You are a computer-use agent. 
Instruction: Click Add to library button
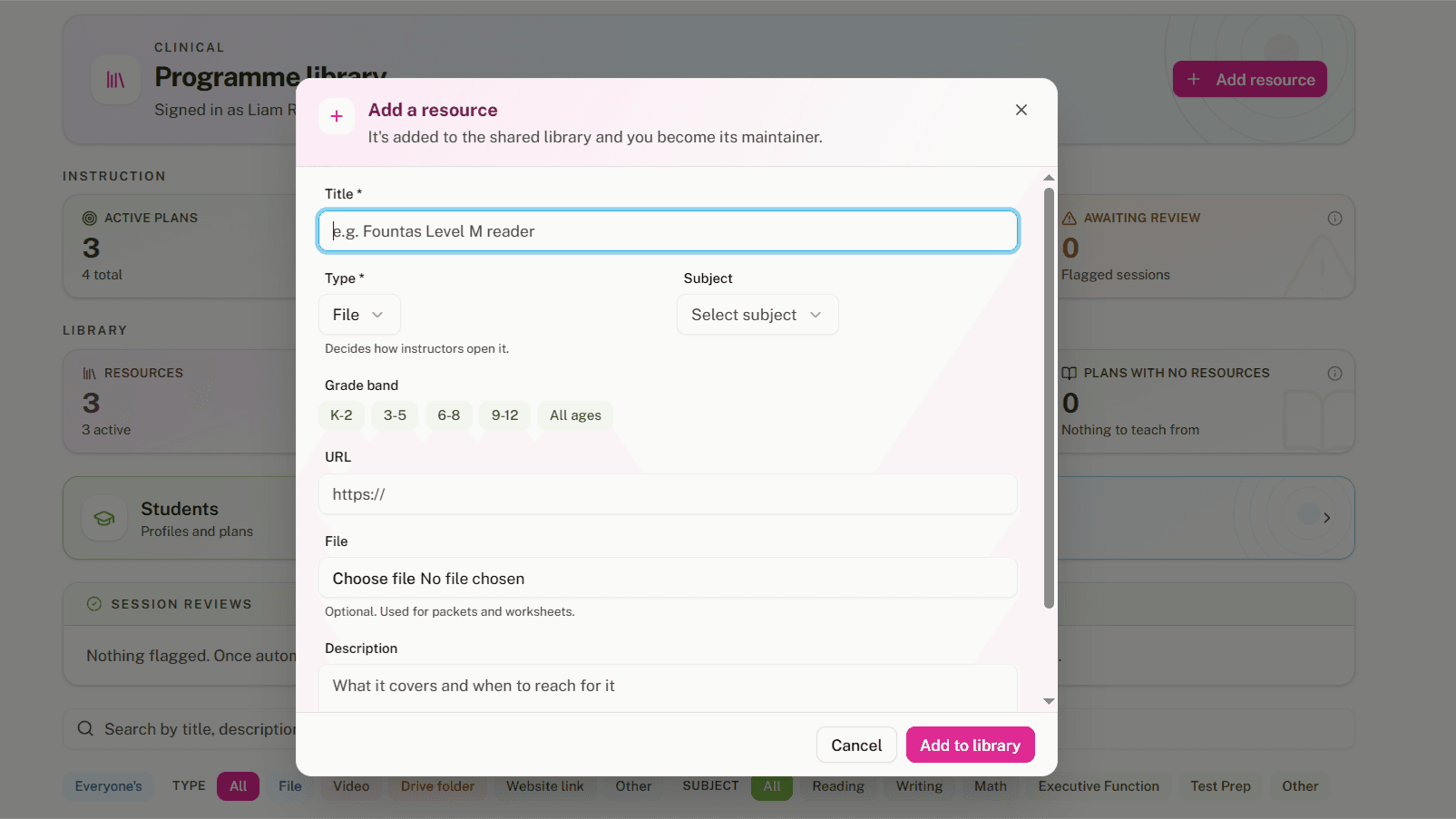(971, 746)
